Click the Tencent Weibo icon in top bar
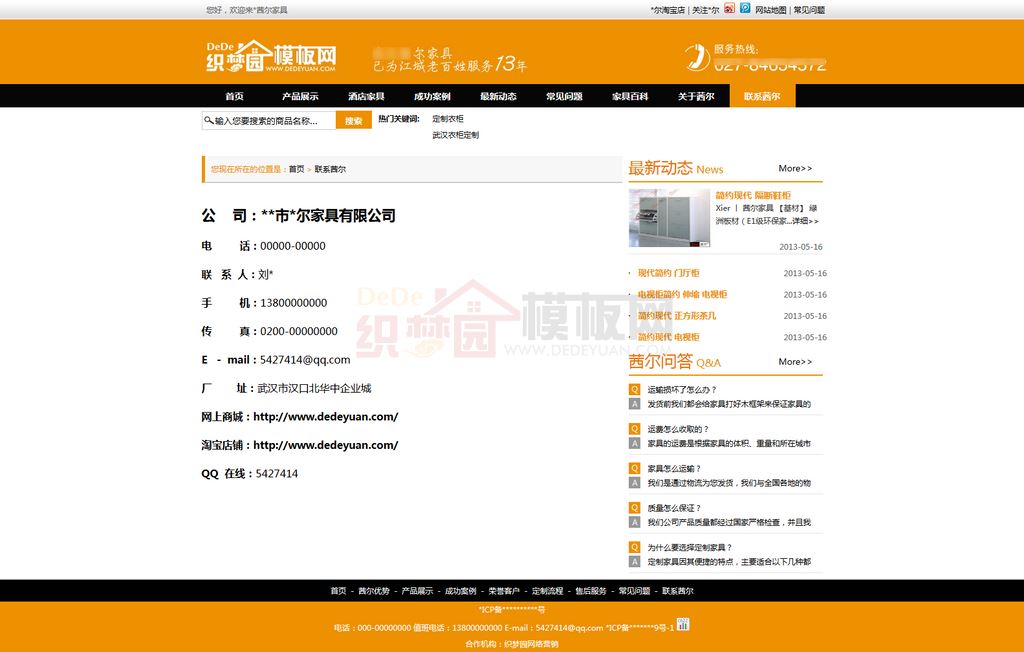Image resolution: width=1024 pixels, height=652 pixels. (745, 9)
